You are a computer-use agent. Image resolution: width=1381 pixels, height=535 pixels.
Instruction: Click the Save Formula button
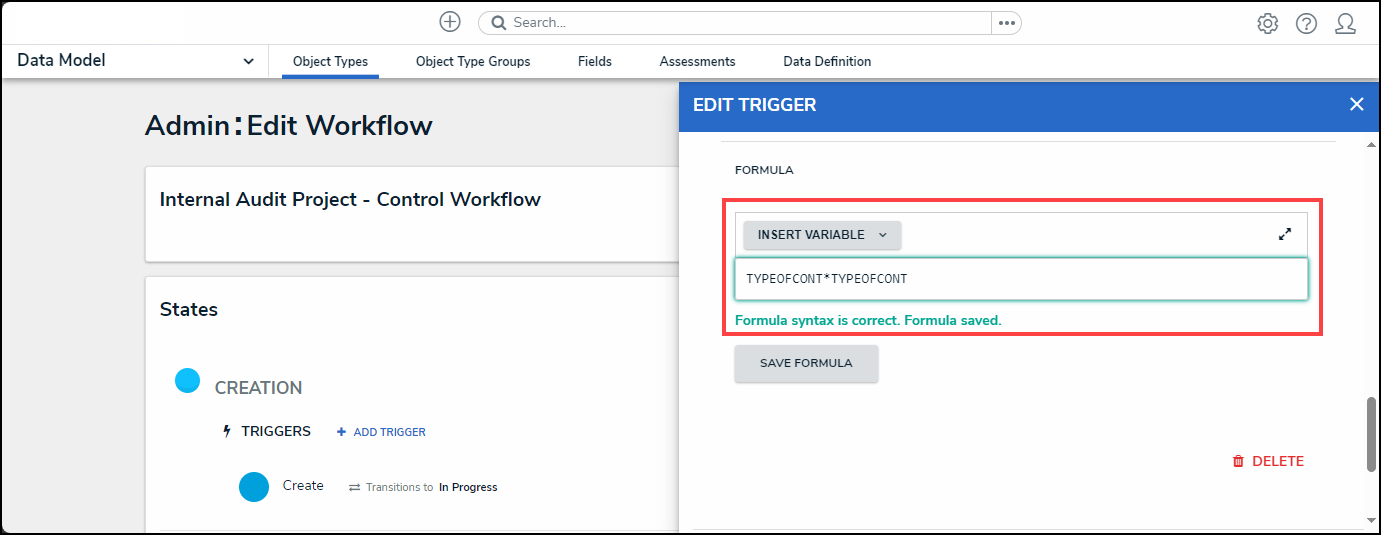(806, 363)
